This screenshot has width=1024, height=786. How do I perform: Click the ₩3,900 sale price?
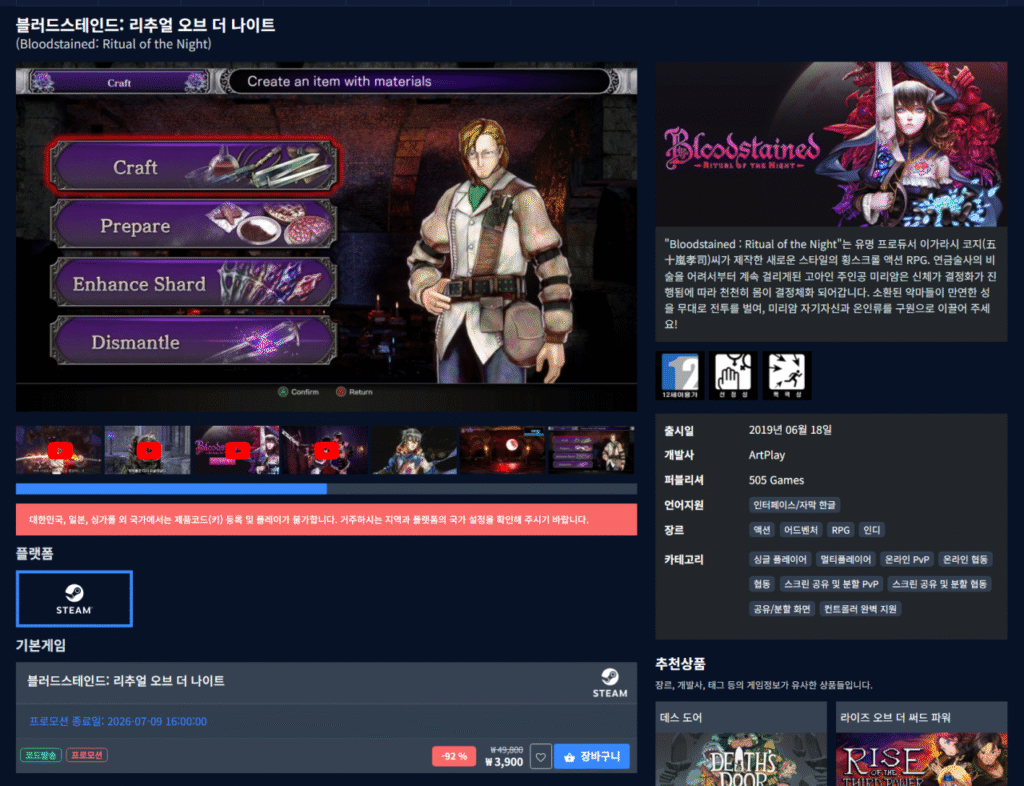click(x=504, y=762)
